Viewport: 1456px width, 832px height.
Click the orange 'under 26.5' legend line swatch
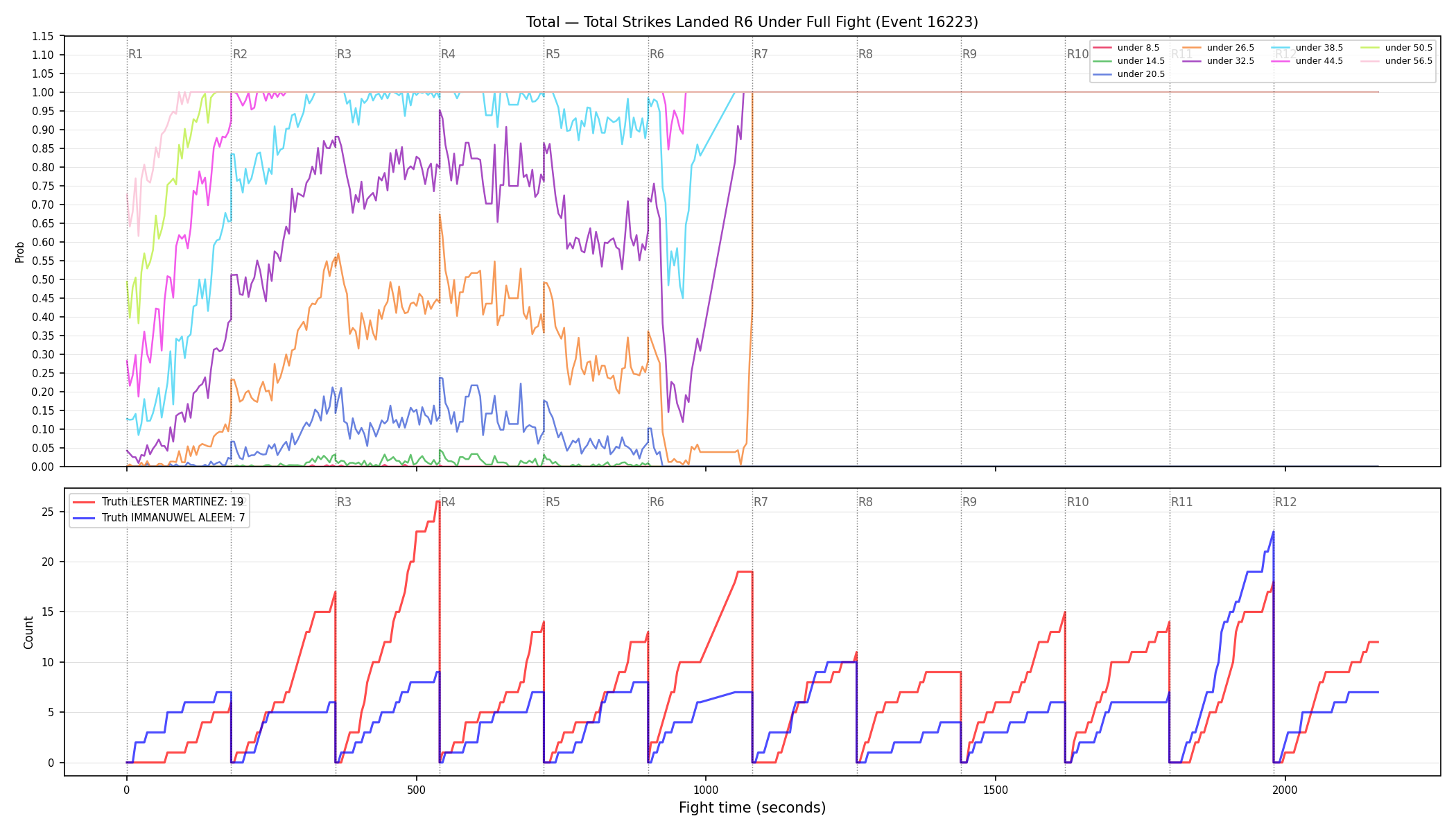point(1191,48)
